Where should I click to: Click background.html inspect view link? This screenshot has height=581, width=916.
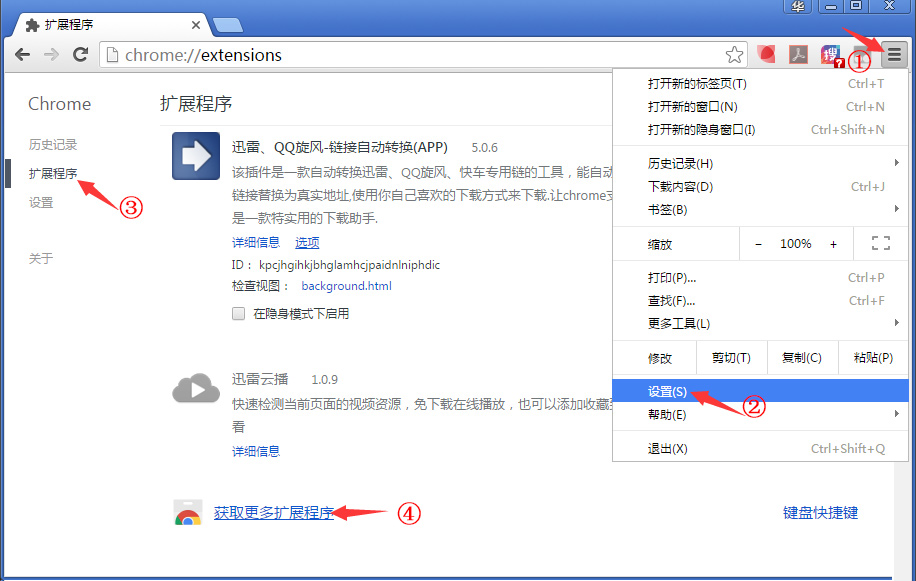pos(346,286)
